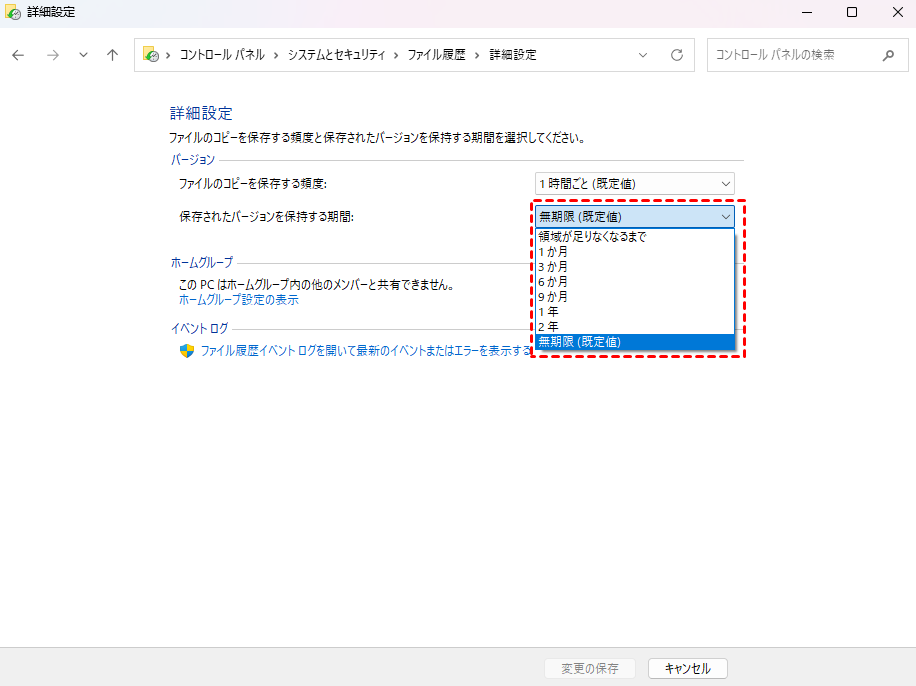
Task: Click the コントロール パネル search field
Action: point(790,55)
